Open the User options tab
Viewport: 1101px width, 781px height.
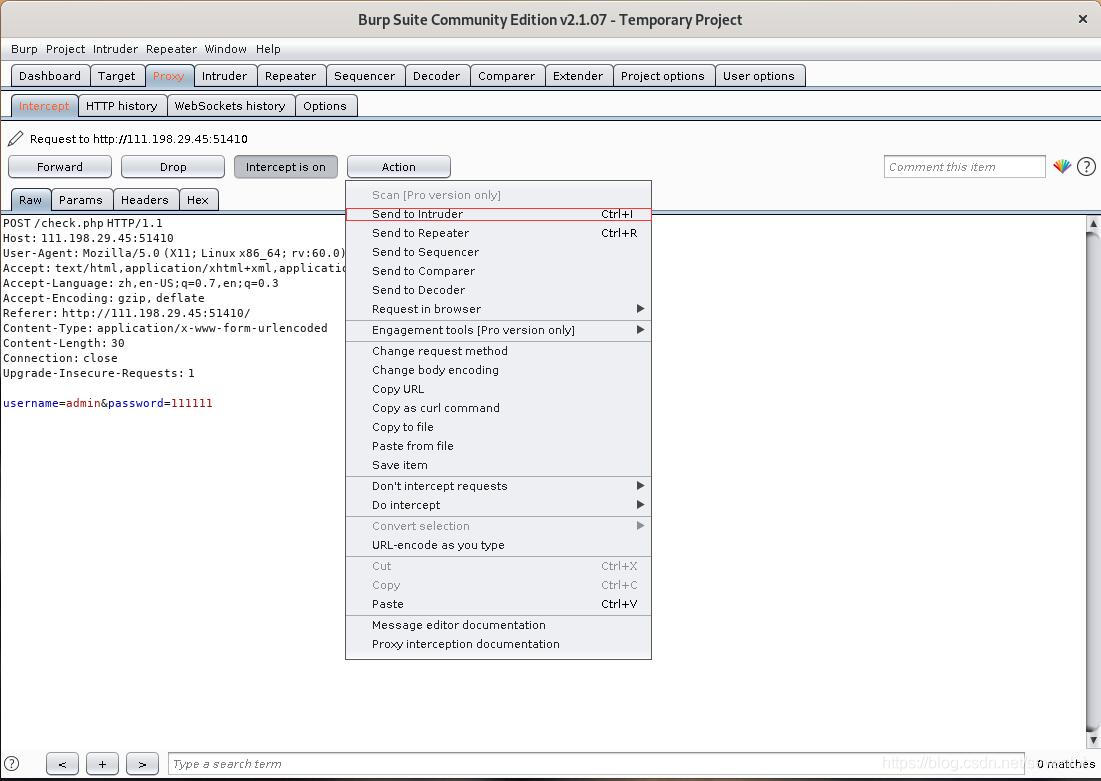(759, 76)
